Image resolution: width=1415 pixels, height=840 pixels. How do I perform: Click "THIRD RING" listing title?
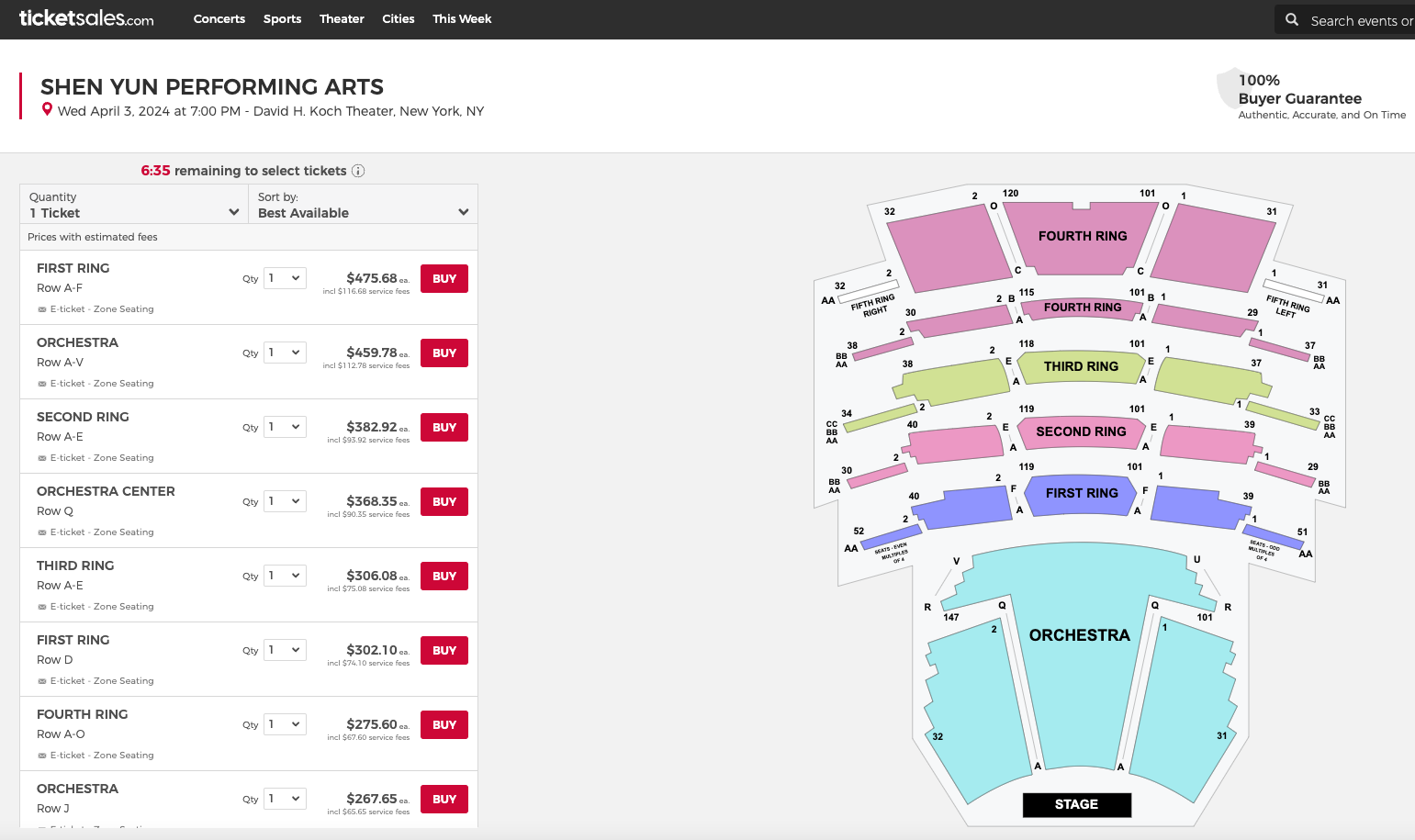coord(75,566)
